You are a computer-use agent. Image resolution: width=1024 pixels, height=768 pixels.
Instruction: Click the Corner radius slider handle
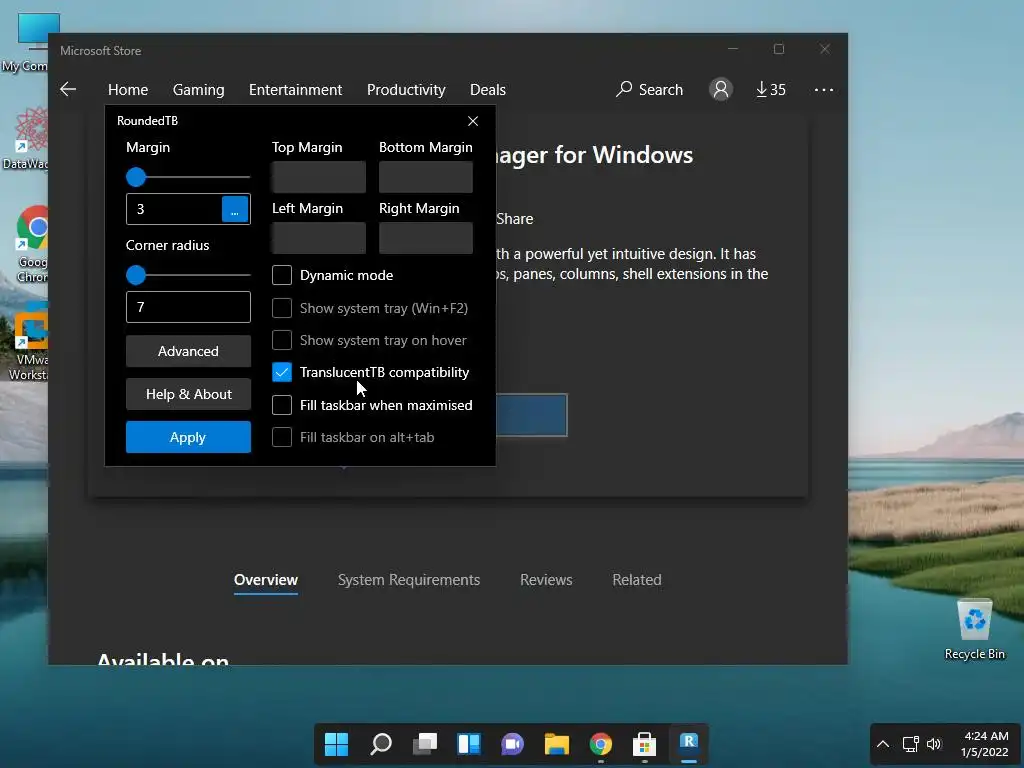point(136,275)
